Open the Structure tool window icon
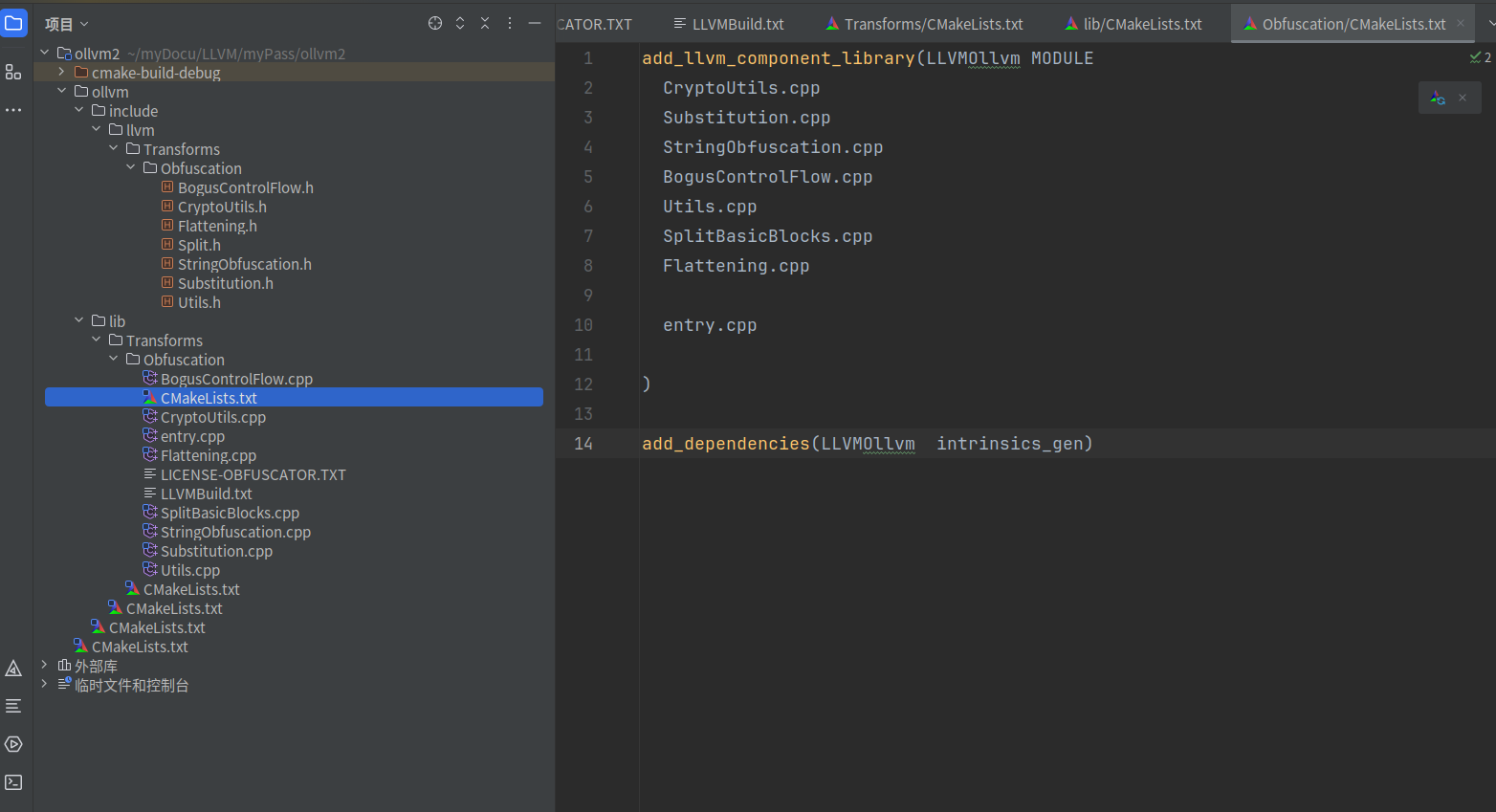 tap(13, 72)
